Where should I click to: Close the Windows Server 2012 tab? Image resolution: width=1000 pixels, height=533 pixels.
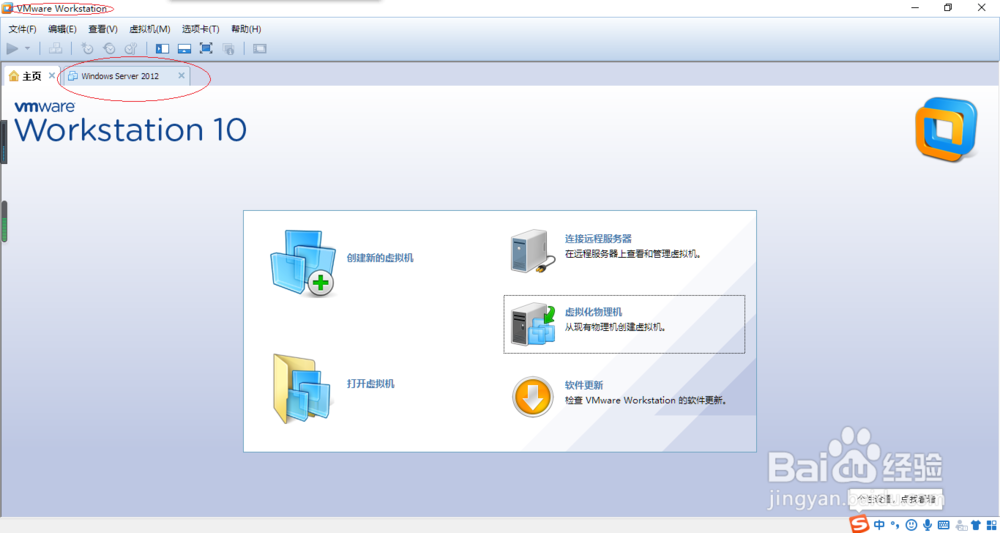(x=181, y=75)
